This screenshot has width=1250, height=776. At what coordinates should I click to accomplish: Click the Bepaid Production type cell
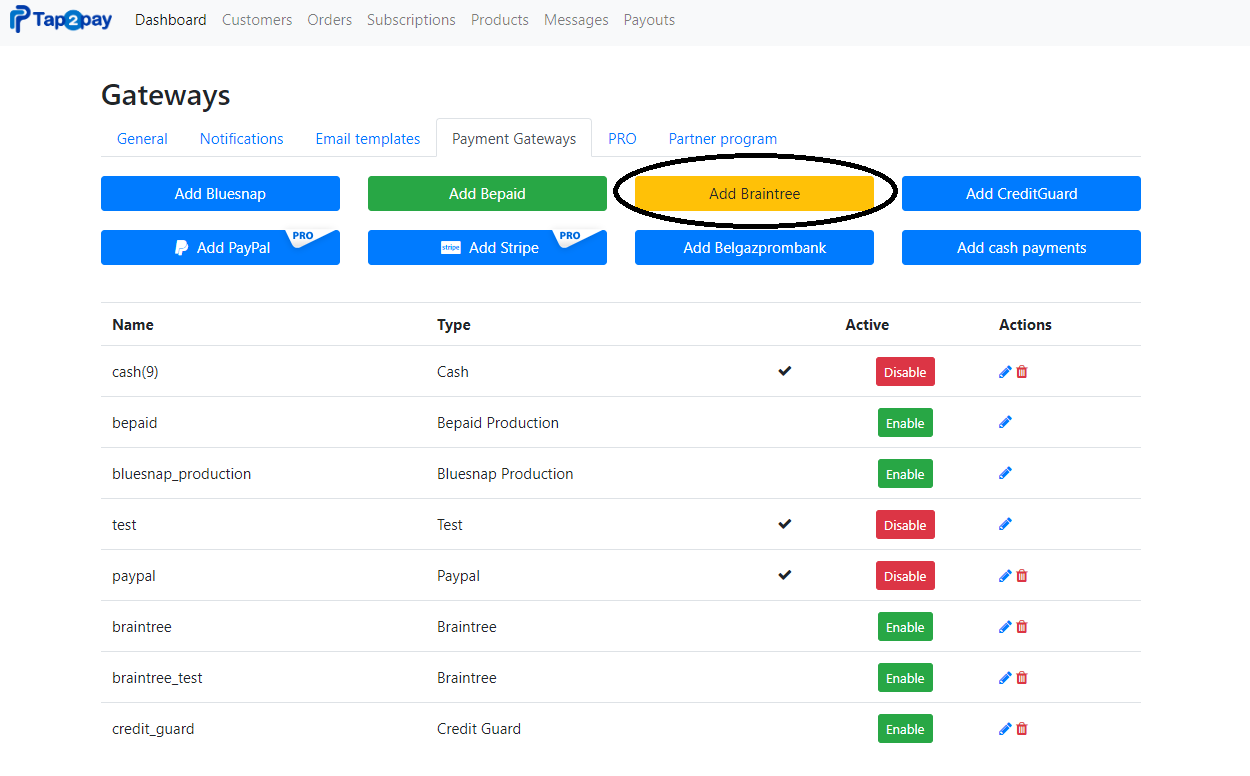pyautogui.click(x=498, y=423)
